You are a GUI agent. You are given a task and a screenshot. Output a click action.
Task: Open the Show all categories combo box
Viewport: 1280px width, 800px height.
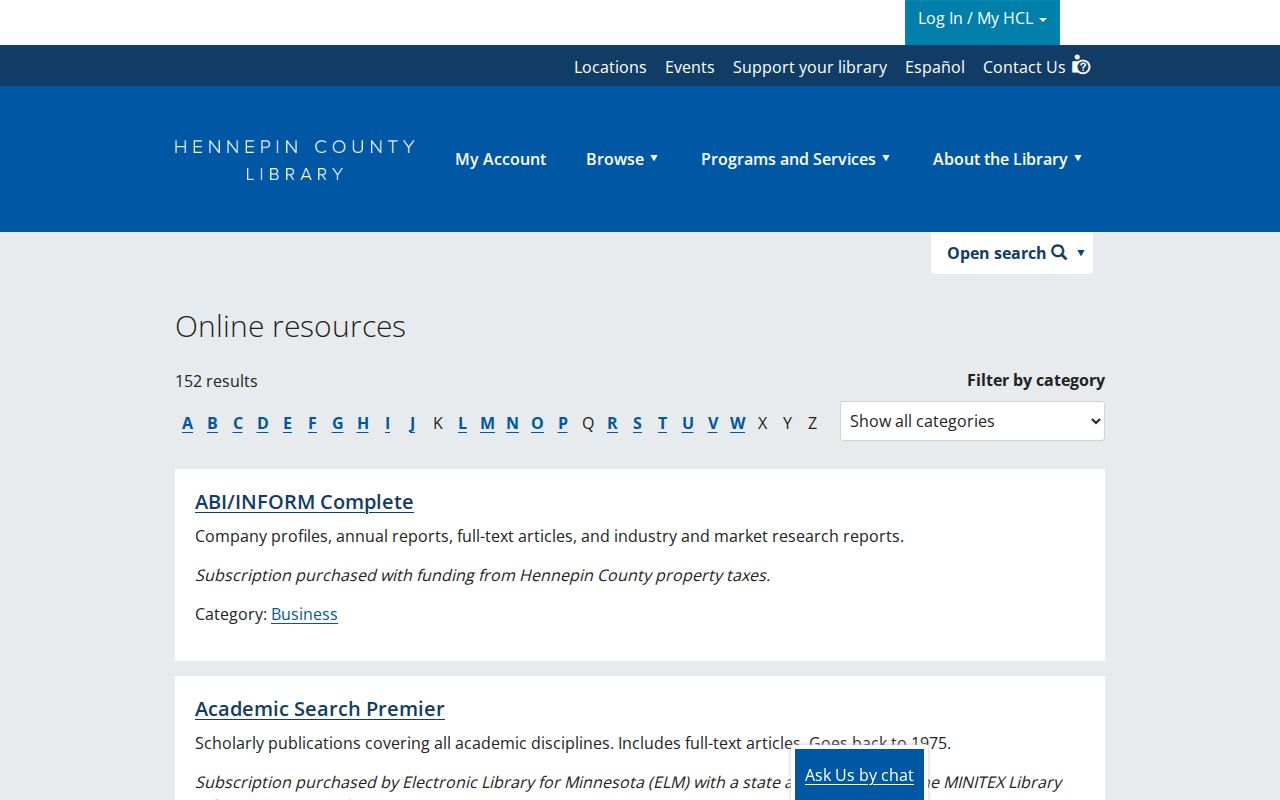972,421
